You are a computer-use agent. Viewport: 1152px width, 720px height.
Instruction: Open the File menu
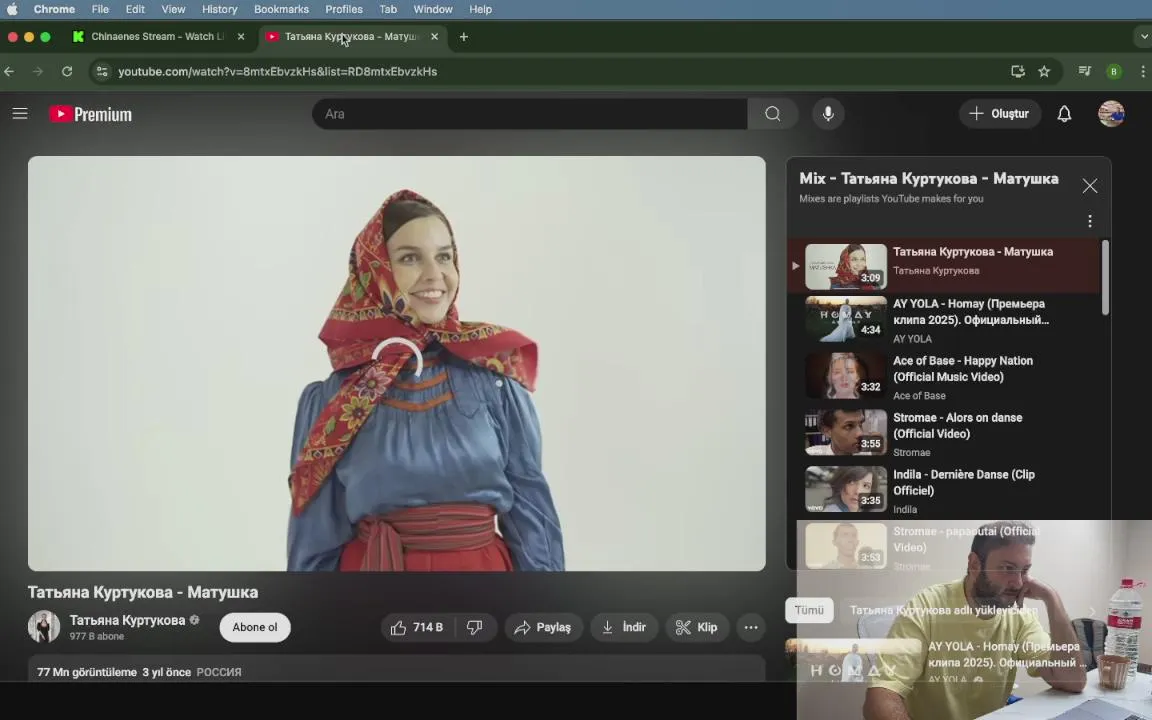100,9
